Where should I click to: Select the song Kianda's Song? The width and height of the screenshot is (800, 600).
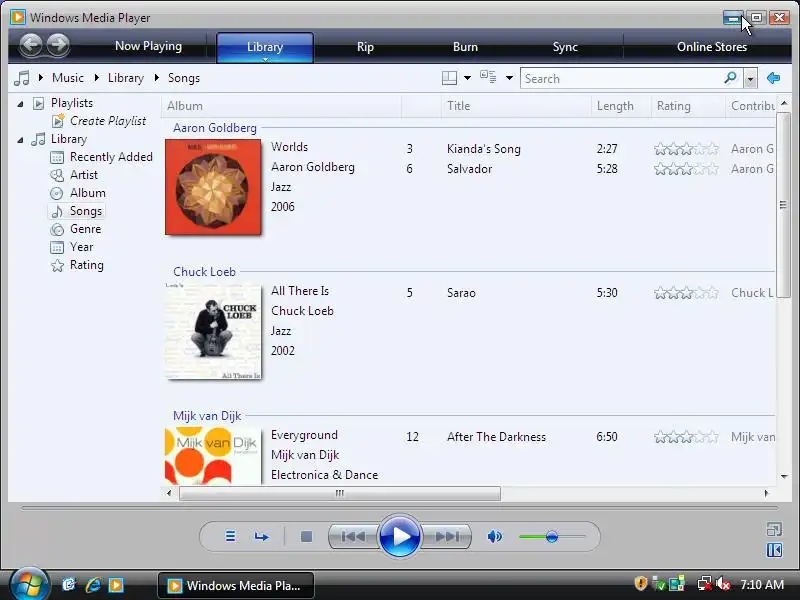point(484,149)
